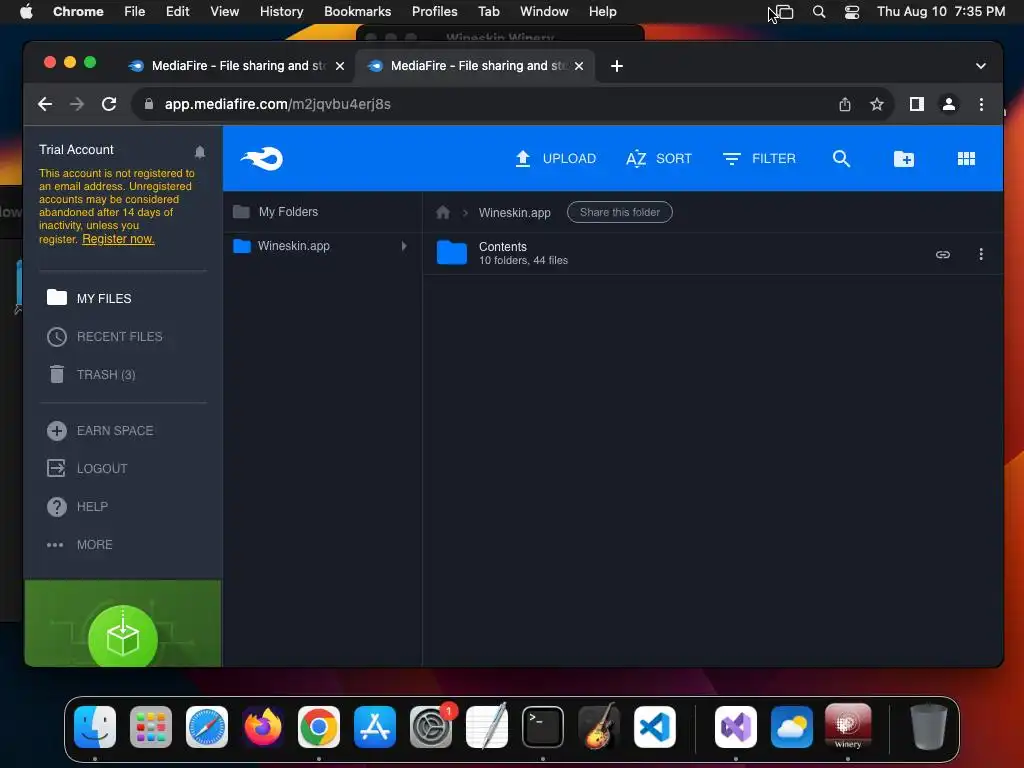Create a new folder with the folder-plus icon
Image resolution: width=1024 pixels, height=768 pixels.
click(904, 159)
